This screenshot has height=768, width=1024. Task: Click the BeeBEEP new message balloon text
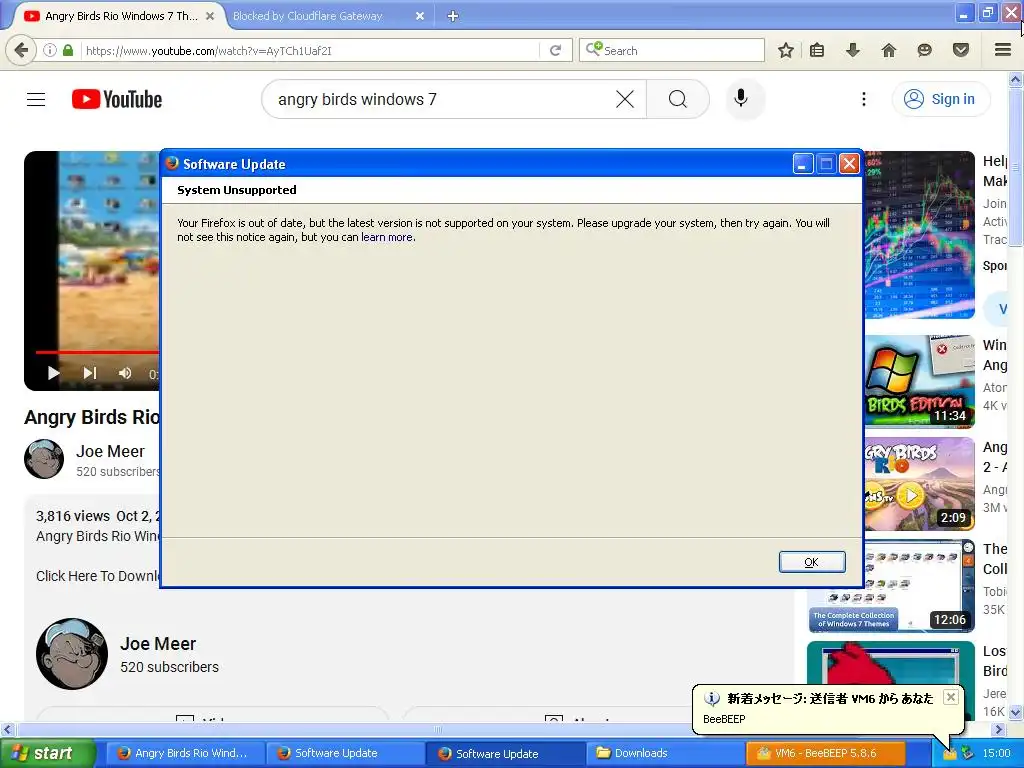click(x=830, y=699)
